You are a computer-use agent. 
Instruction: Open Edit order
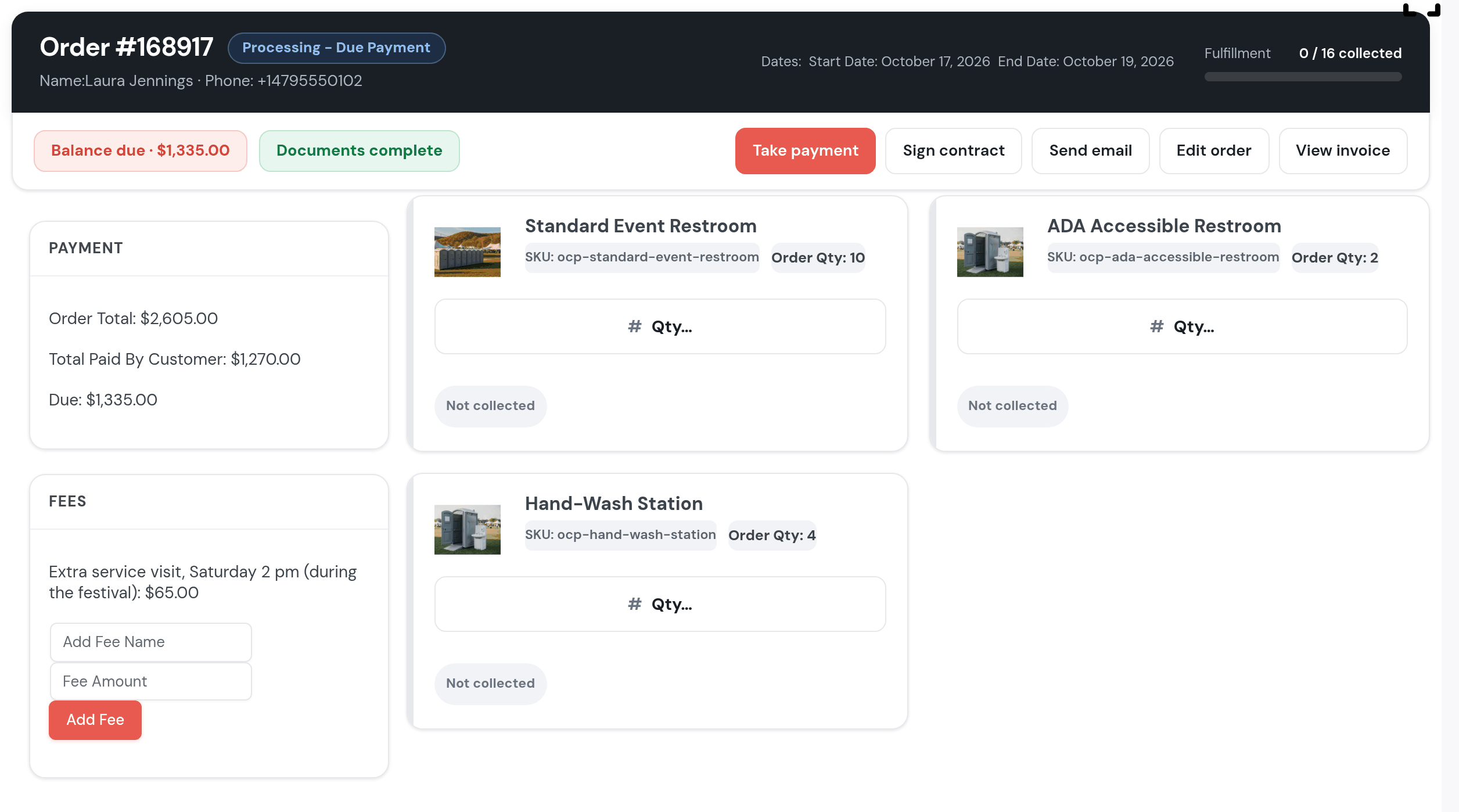(x=1214, y=151)
